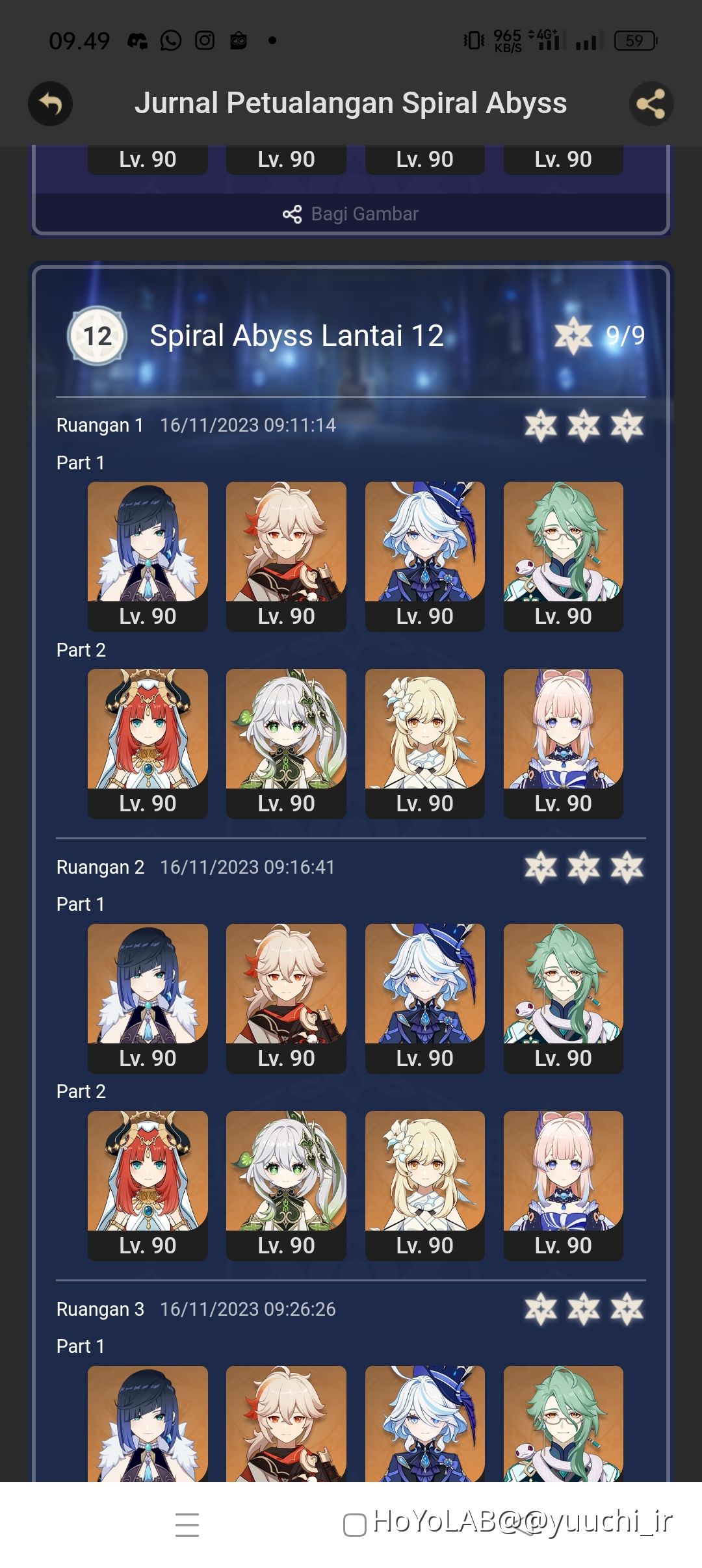Screen dimensions: 702x1568
Task: Tap Baizhu portrait in Ruangan 1 Part 1
Action: coord(564,556)
